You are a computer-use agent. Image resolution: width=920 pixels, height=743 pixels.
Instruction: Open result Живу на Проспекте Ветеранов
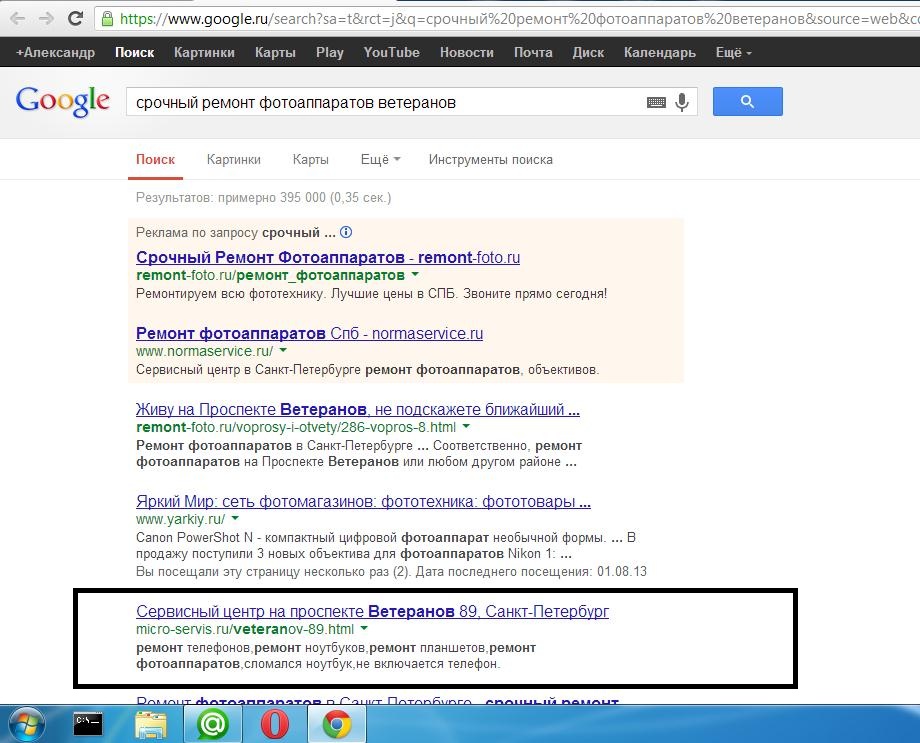[357, 409]
